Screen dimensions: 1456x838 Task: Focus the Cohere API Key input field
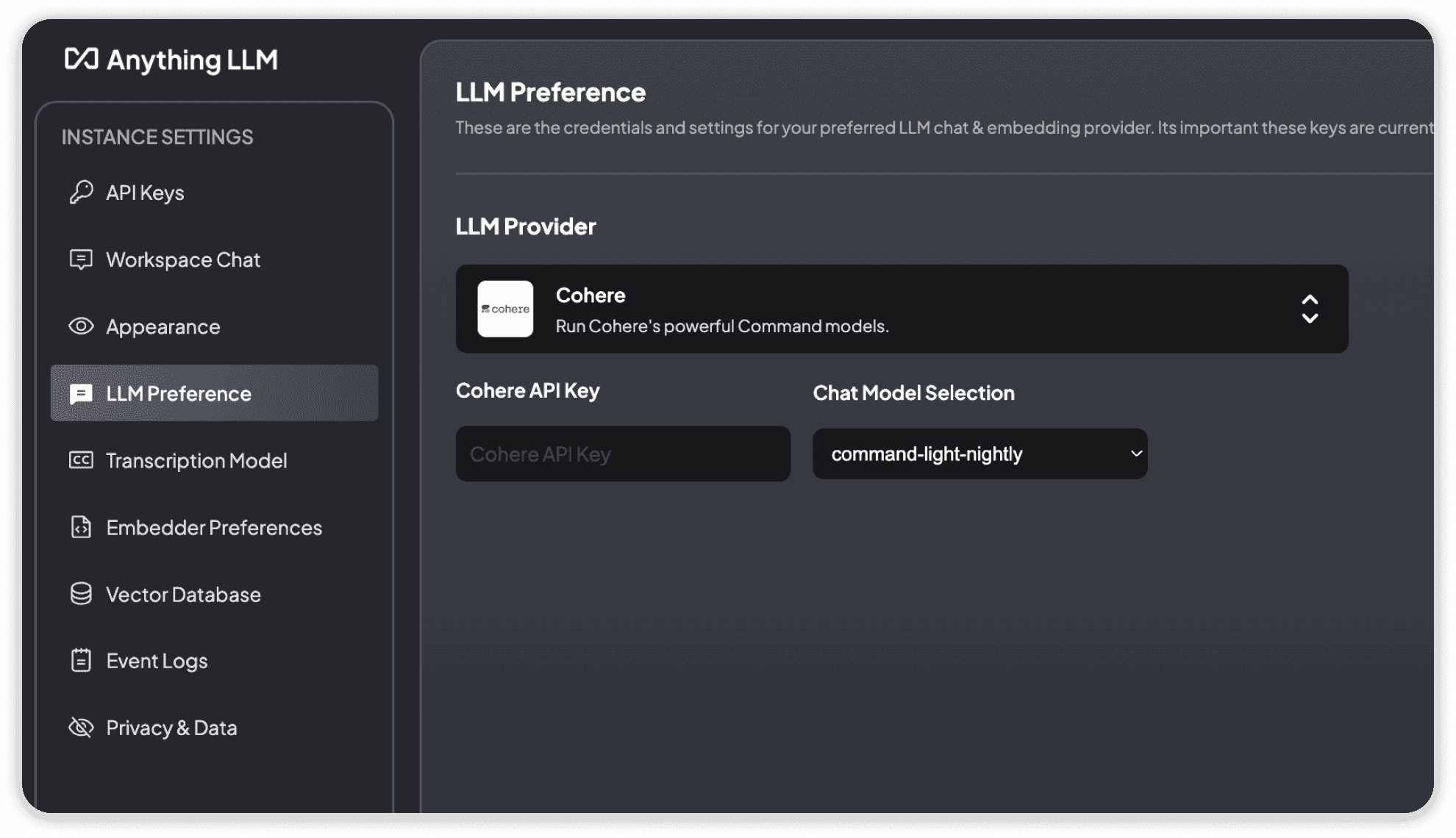click(623, 454)
